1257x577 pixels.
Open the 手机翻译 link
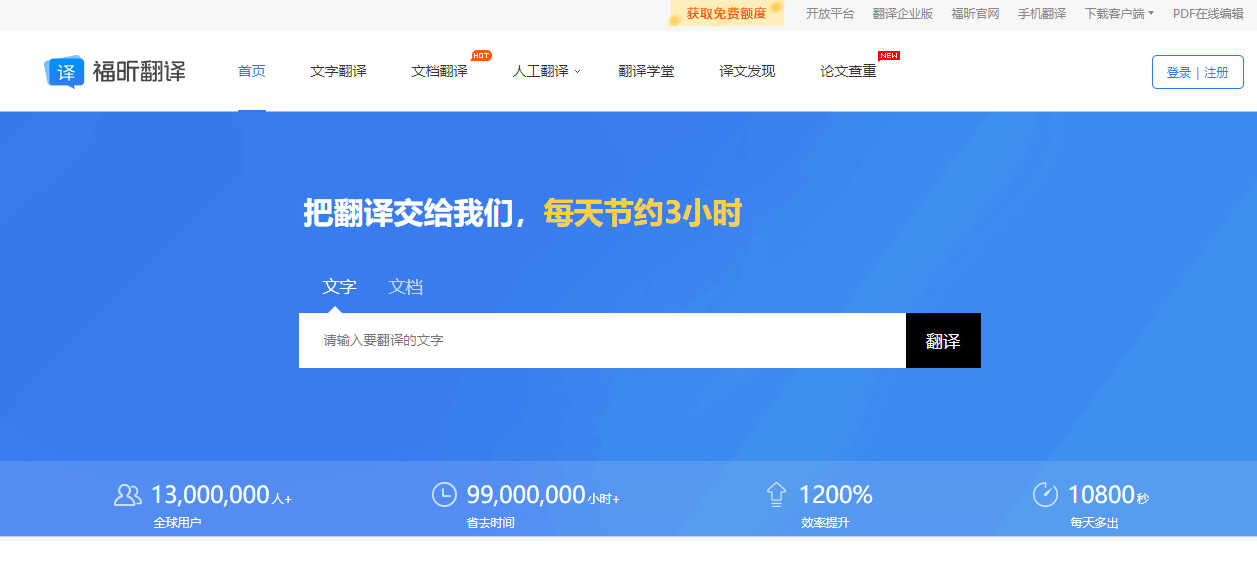point(1042,14)
